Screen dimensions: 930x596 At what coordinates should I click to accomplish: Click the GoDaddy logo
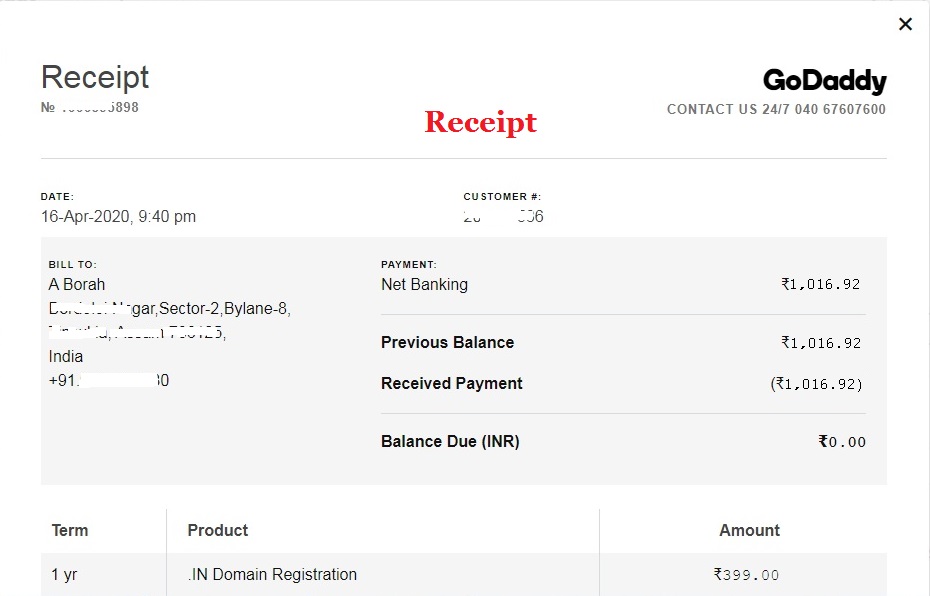(824, 81)
